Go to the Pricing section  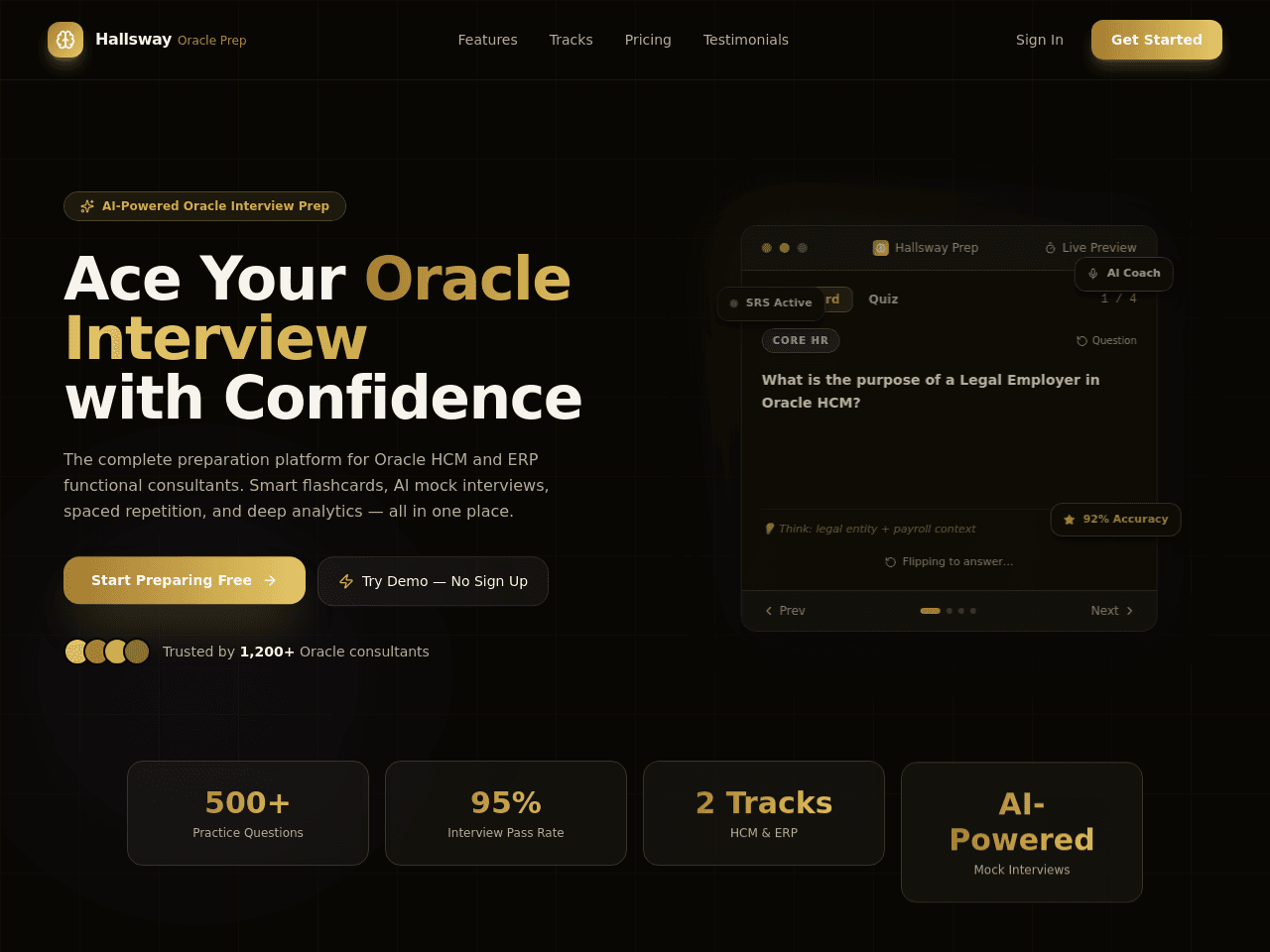648,40
